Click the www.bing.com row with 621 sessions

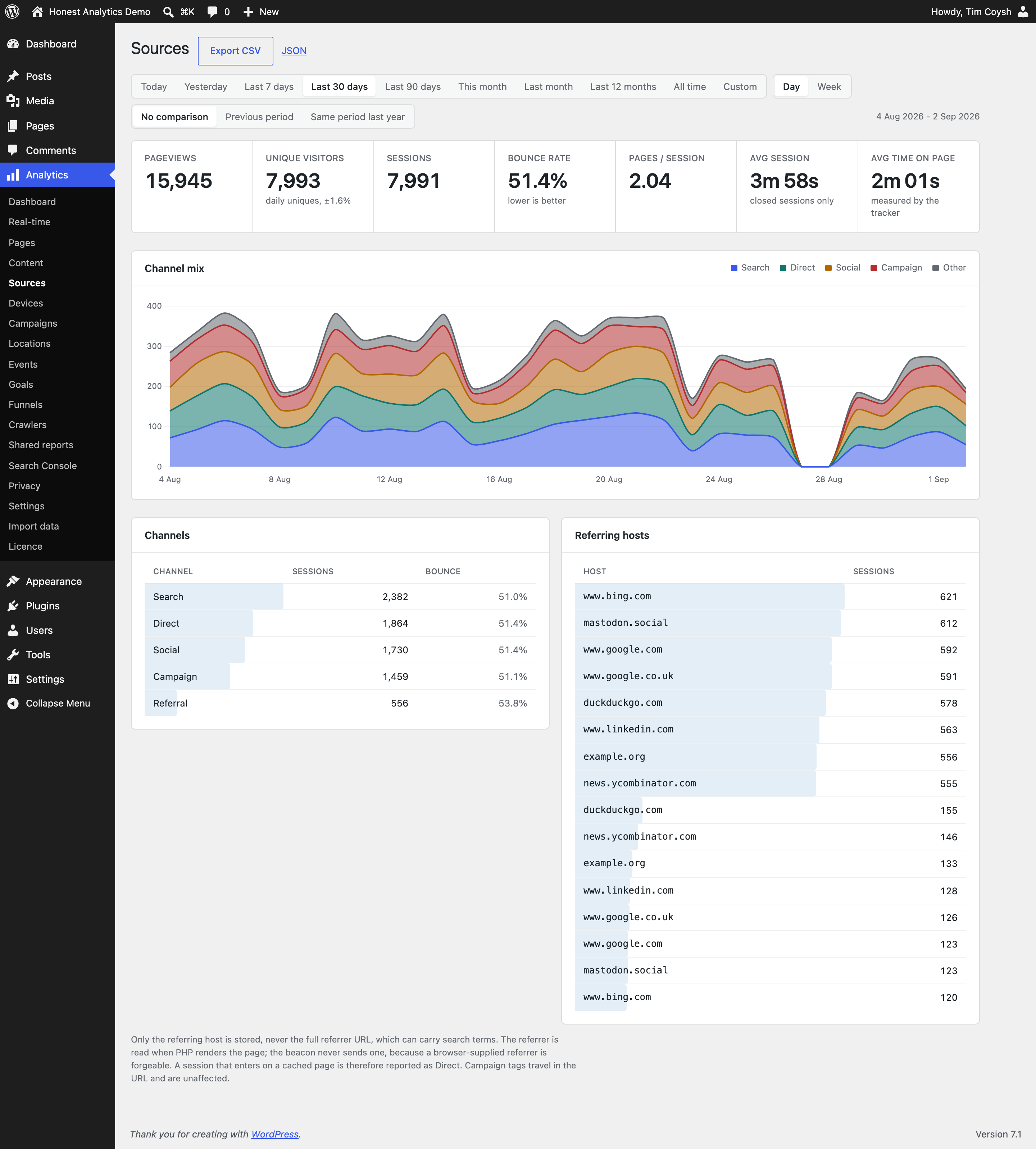tap(770, 597)
